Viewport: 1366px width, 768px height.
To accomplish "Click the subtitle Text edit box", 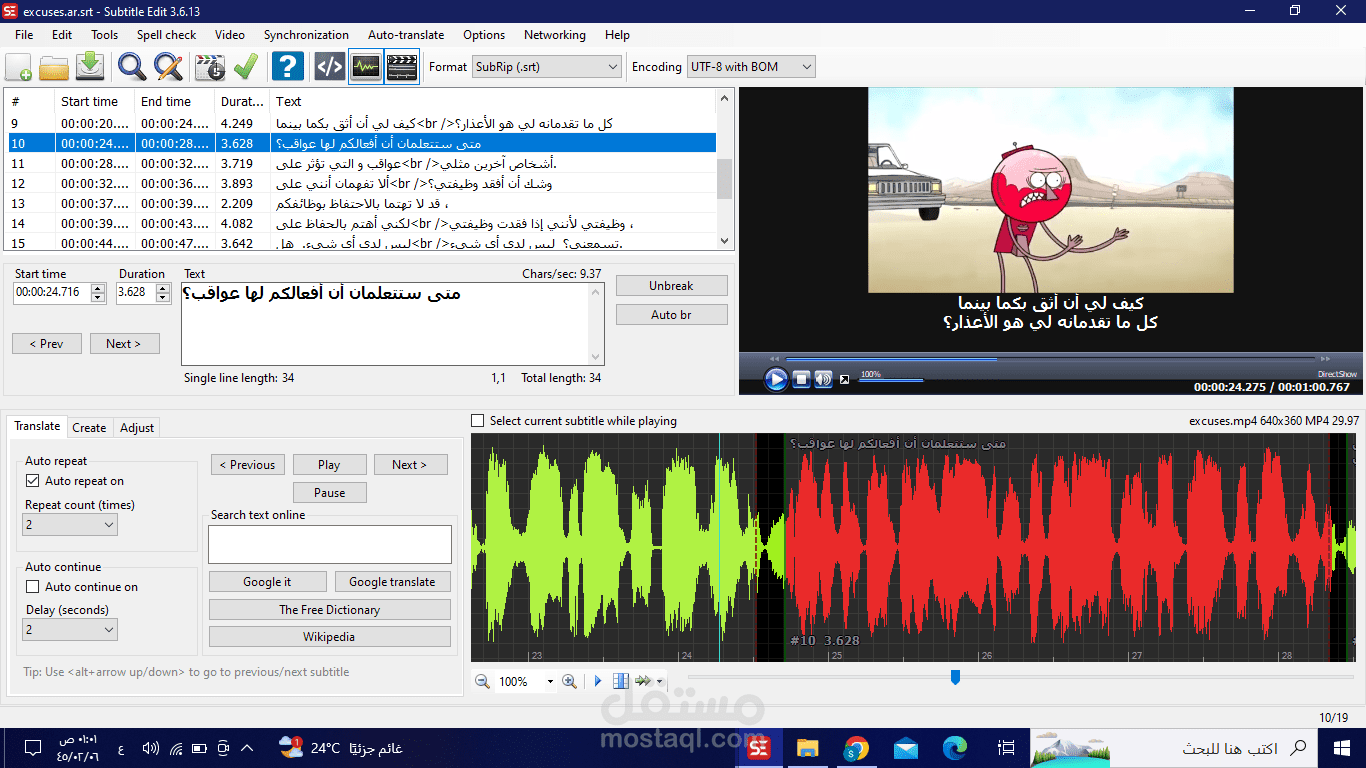I will 392,324.
